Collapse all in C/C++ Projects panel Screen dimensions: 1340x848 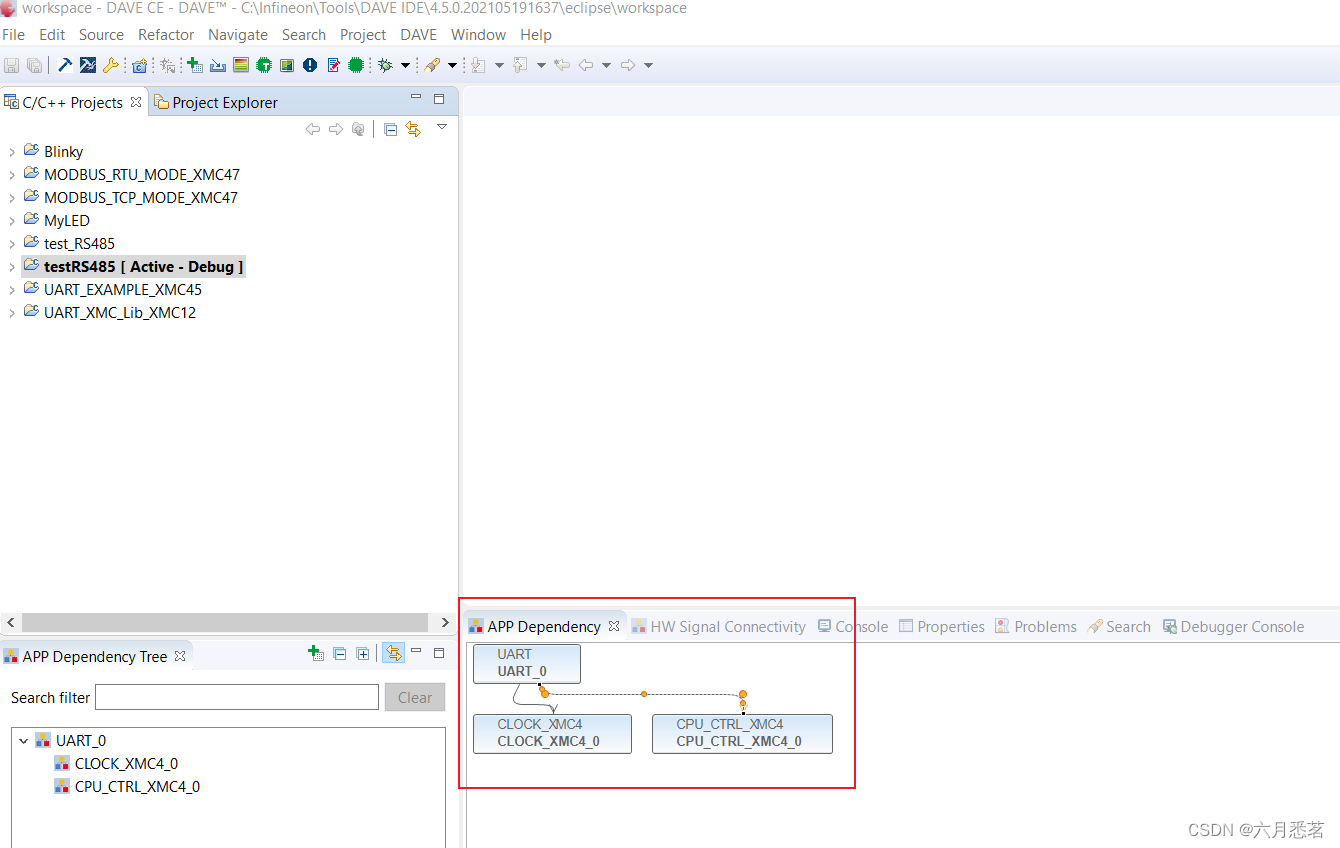point(390,129)
